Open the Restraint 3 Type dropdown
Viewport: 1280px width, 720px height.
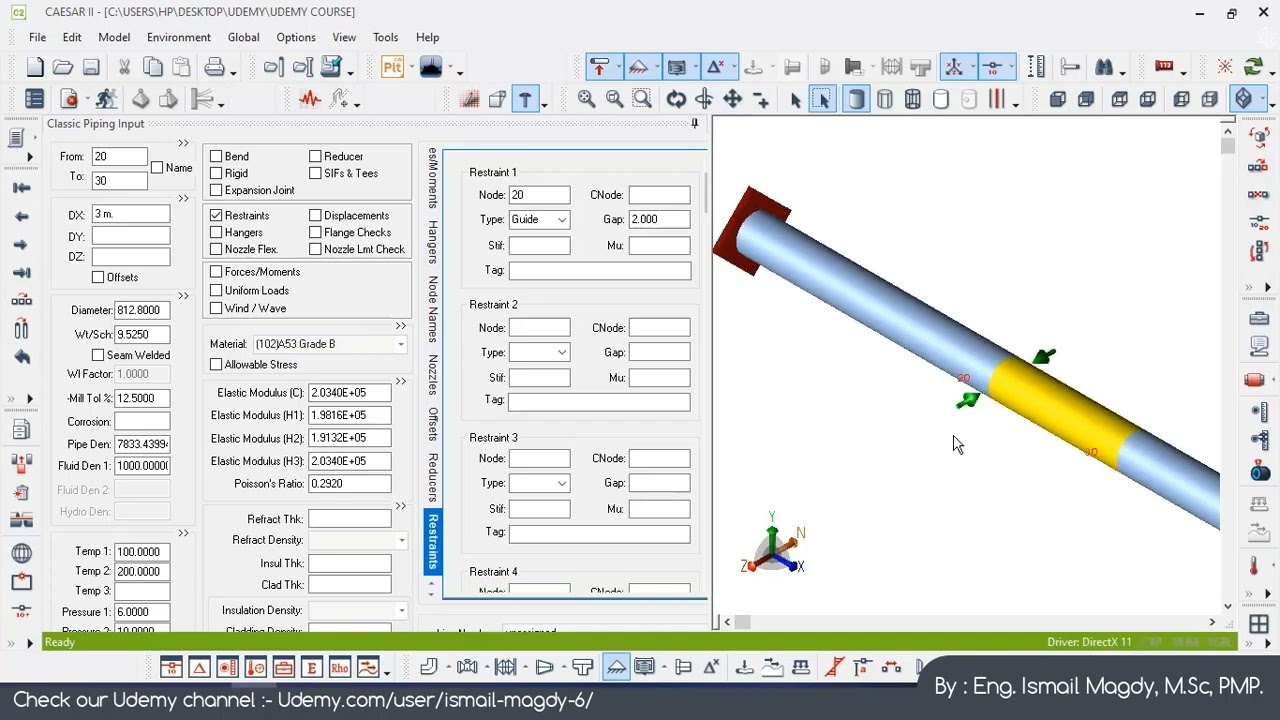[562, 483]
